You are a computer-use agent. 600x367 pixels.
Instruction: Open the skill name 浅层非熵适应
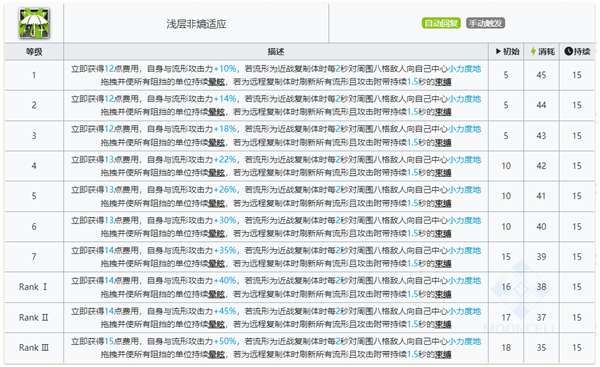[196, 24]
